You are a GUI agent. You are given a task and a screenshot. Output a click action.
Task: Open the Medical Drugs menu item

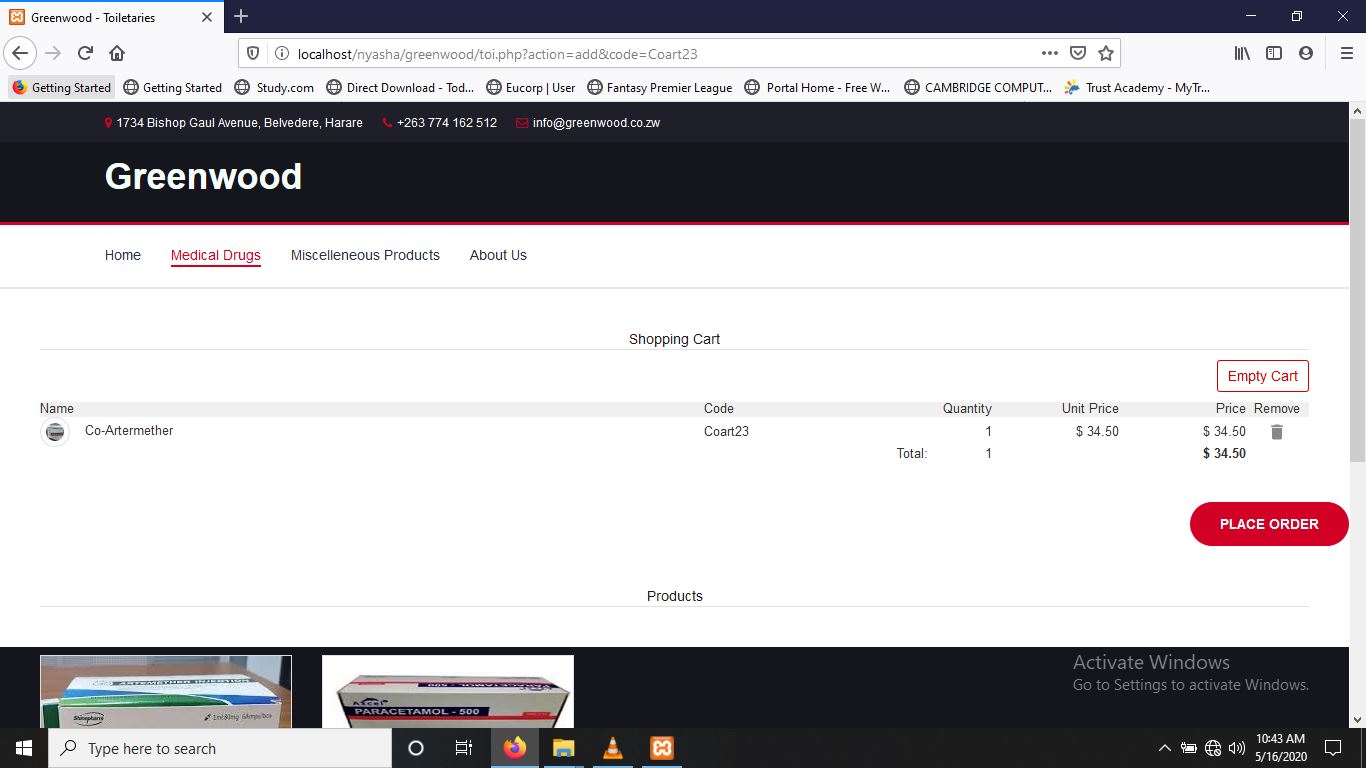pos(215,255)
